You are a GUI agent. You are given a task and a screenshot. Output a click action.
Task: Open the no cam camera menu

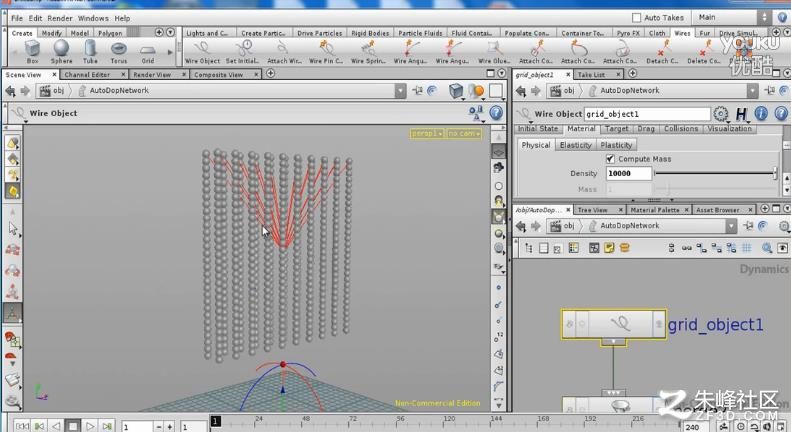[x=464, y=133]
